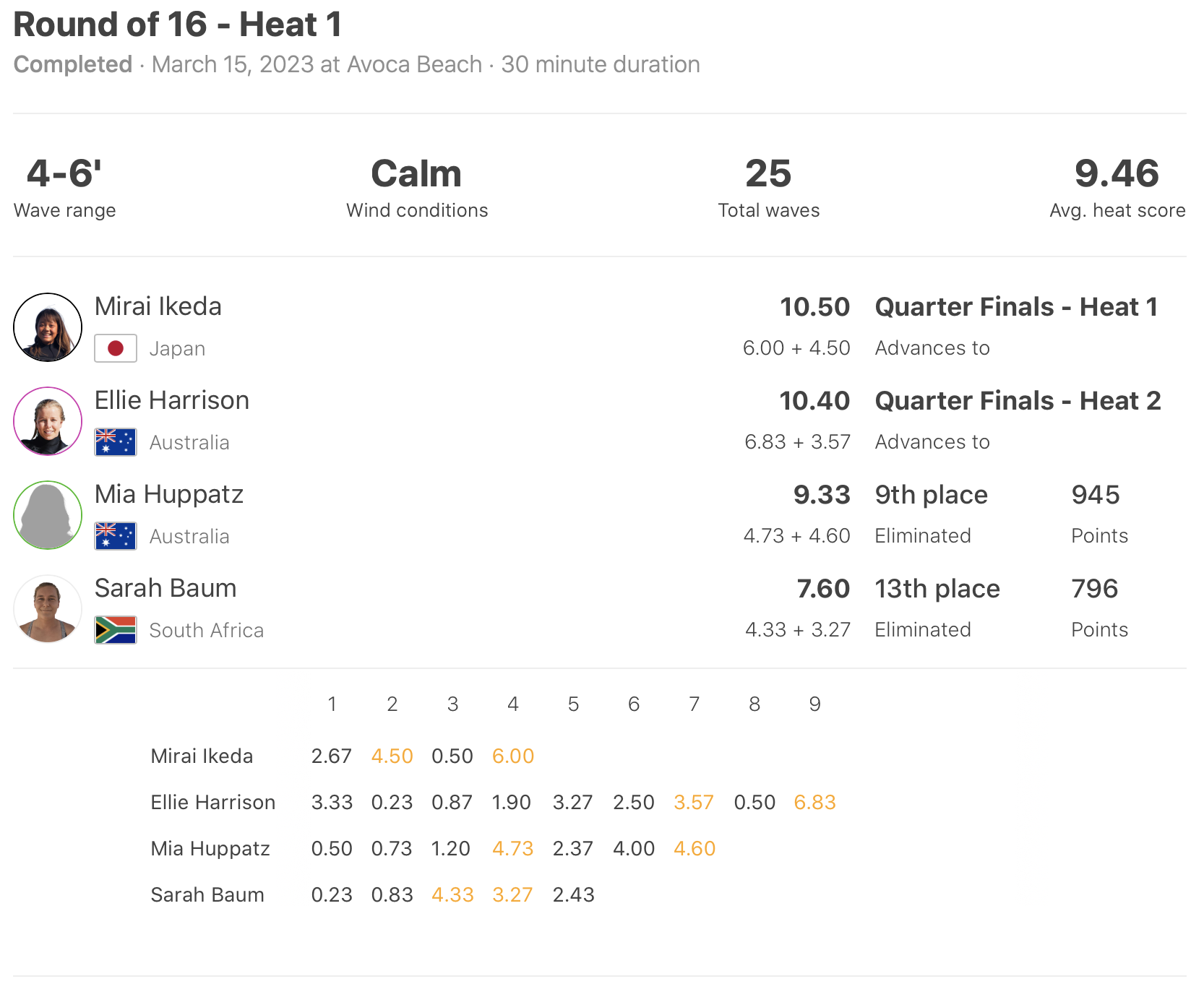Open Quarter Finals - Heat 1 link
1204x984 pixels.
coord(1016,307)
